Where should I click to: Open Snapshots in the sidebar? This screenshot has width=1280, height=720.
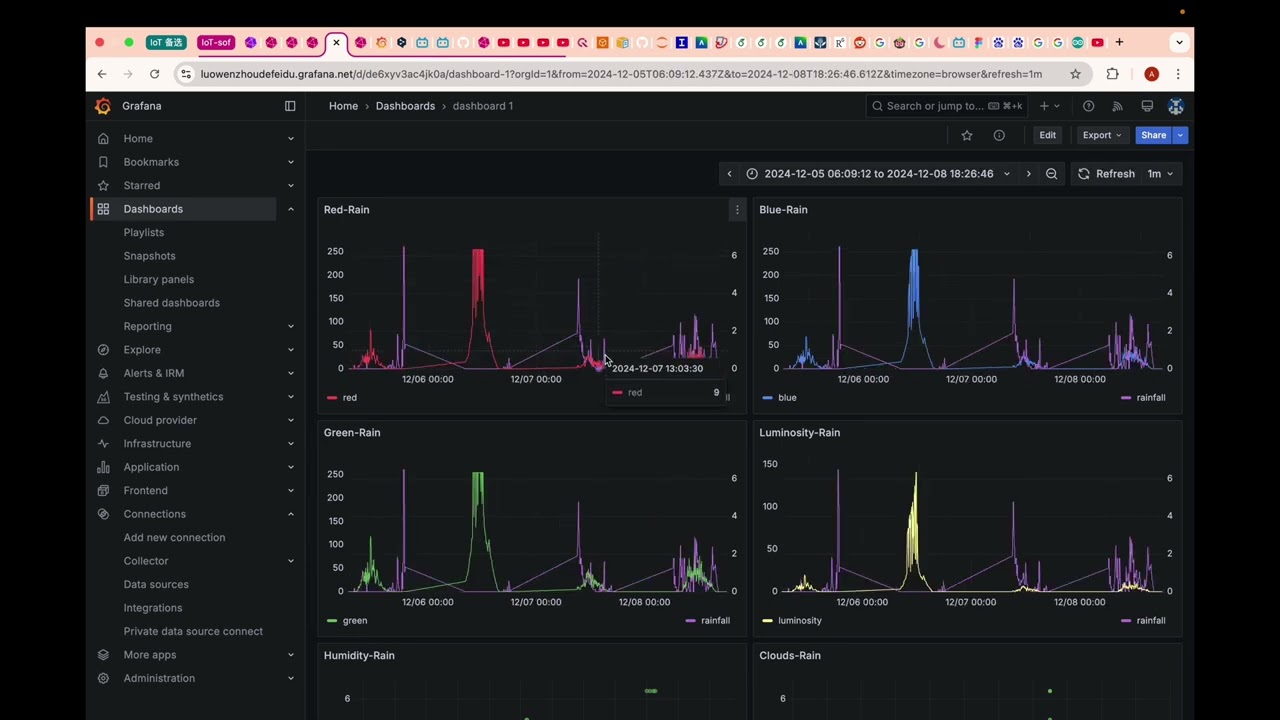pos(149,256)
